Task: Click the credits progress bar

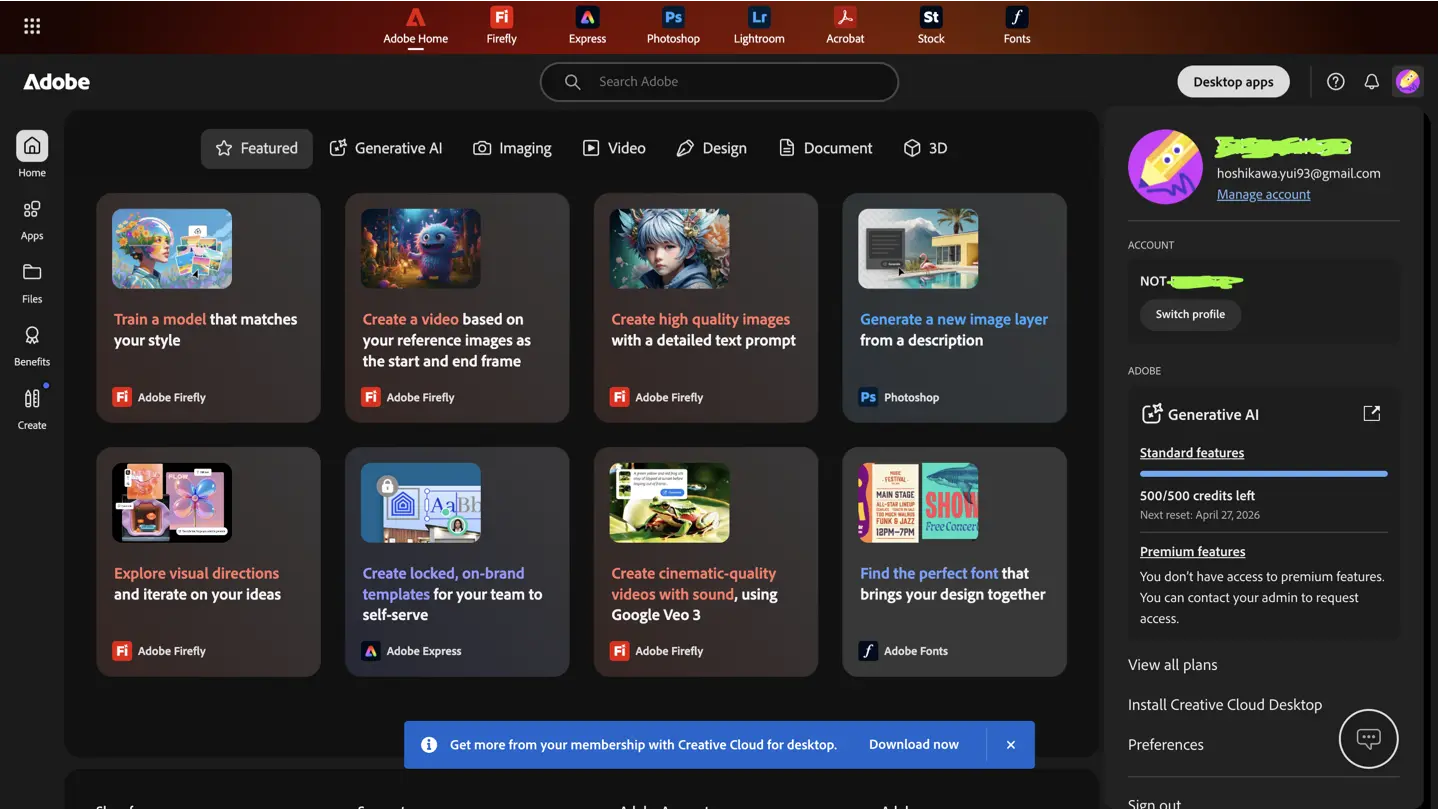Action: click(1263, 474)
